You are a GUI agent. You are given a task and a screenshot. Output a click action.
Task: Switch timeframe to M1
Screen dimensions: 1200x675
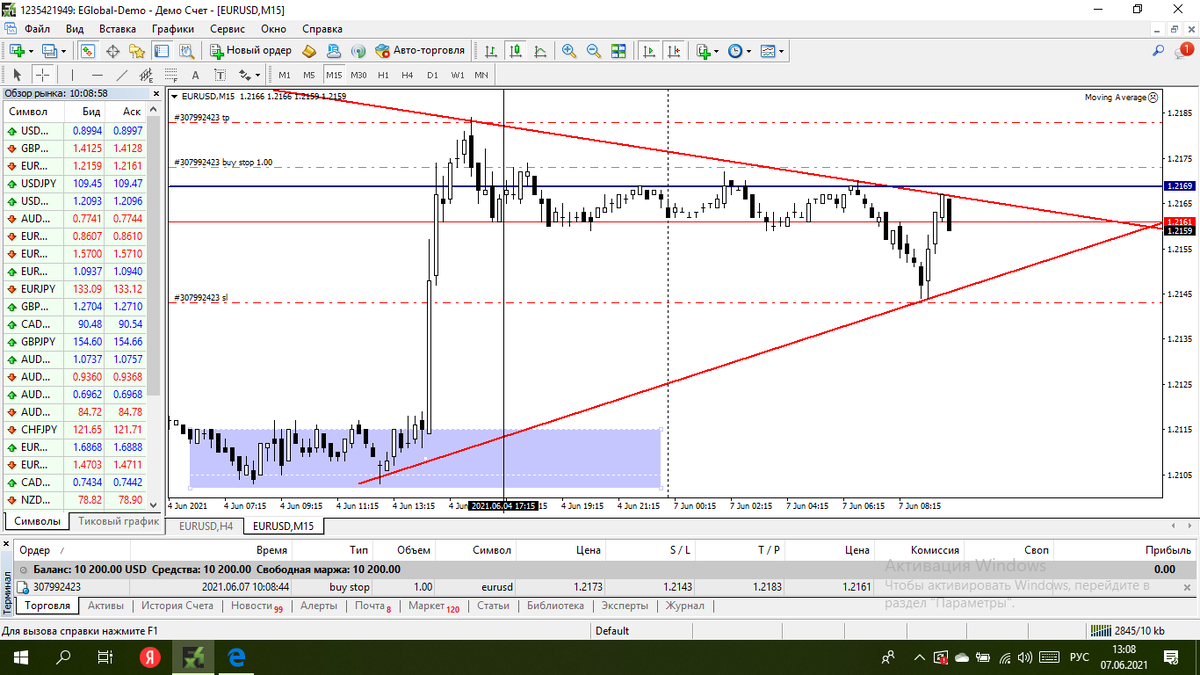tap(284, 75)
